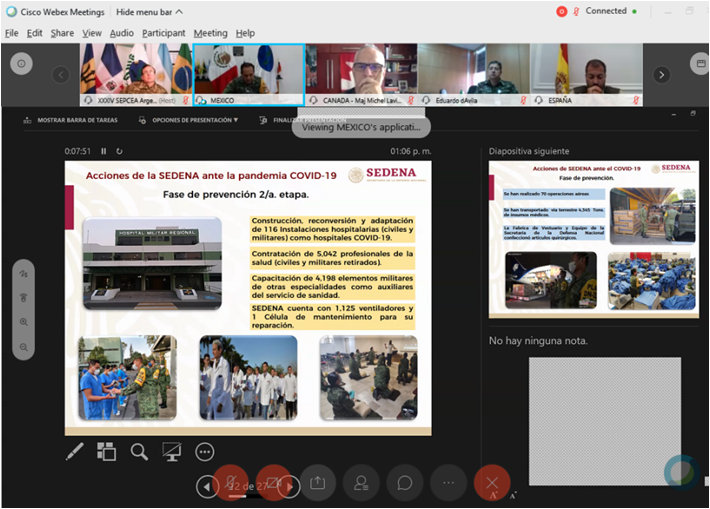
Task: Select the pen annotation tool under the slide
Action: 74,452
